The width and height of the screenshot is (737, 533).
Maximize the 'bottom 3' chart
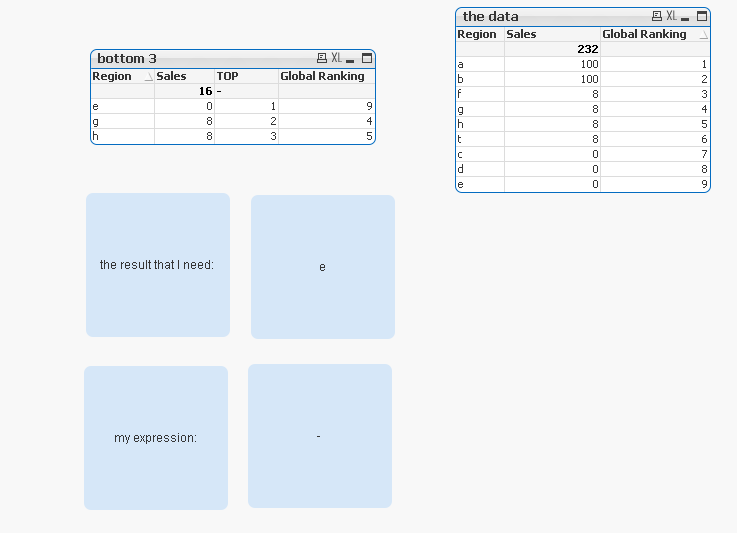pyautogui.click(x=367, y=59)
